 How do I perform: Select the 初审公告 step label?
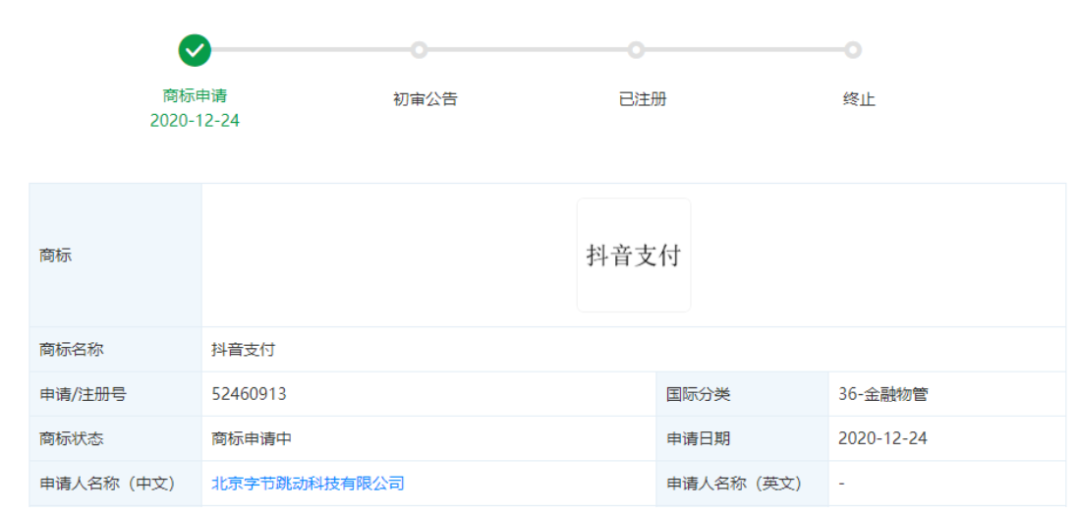(425, 99)
